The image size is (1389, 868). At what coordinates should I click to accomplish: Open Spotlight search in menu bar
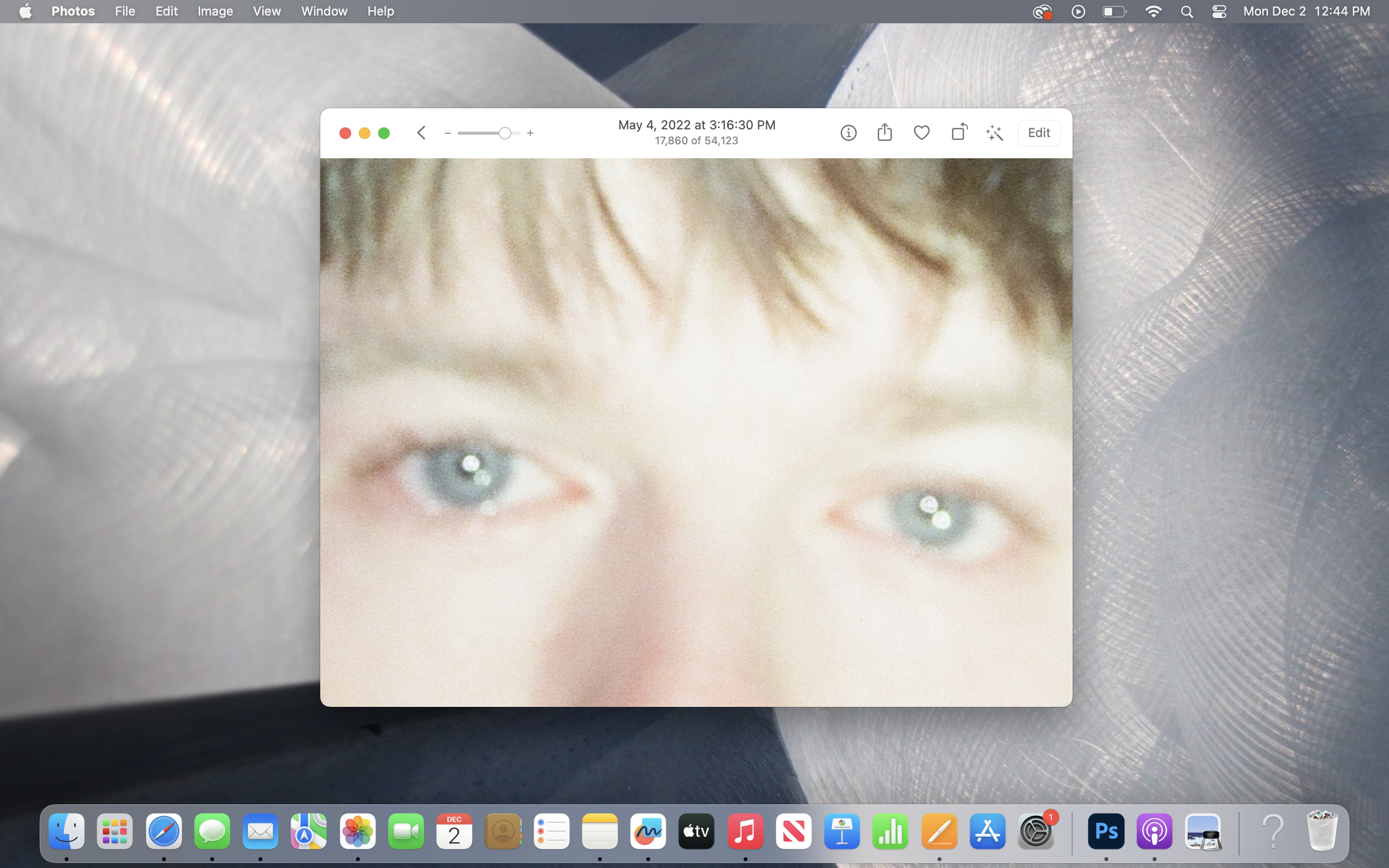click(1186, 12)
